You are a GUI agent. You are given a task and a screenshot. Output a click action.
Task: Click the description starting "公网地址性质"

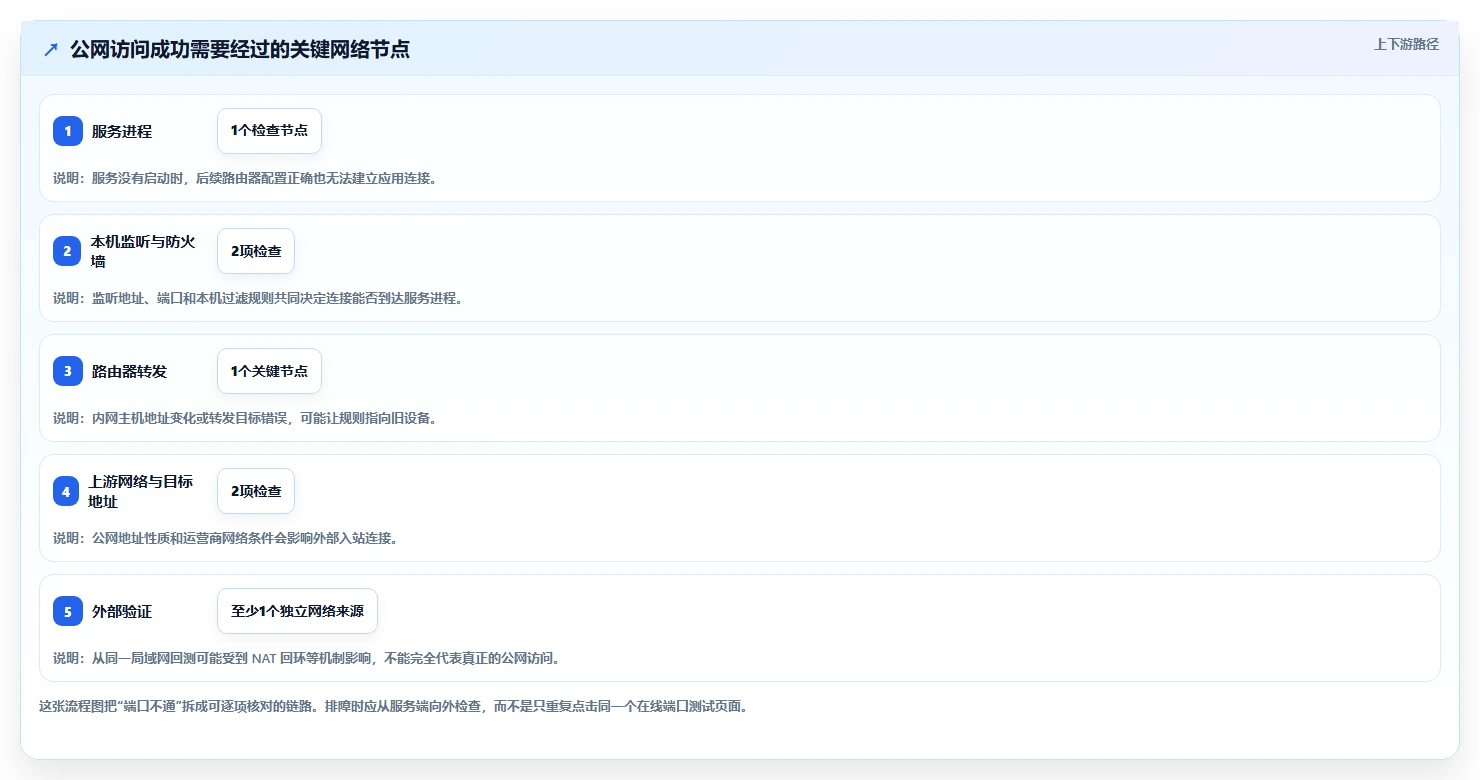[x=226, y=538]
